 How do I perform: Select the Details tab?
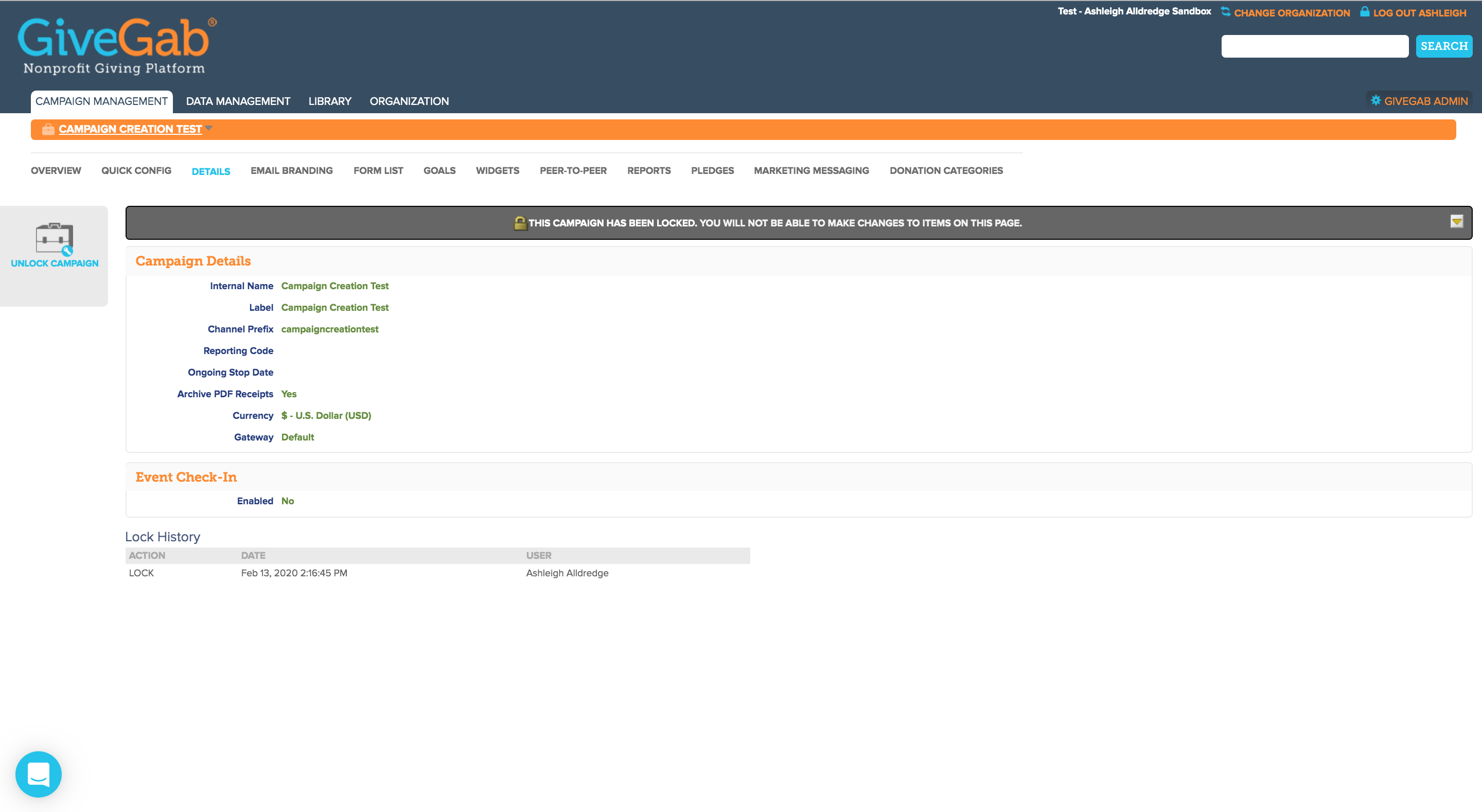[211, 171]
